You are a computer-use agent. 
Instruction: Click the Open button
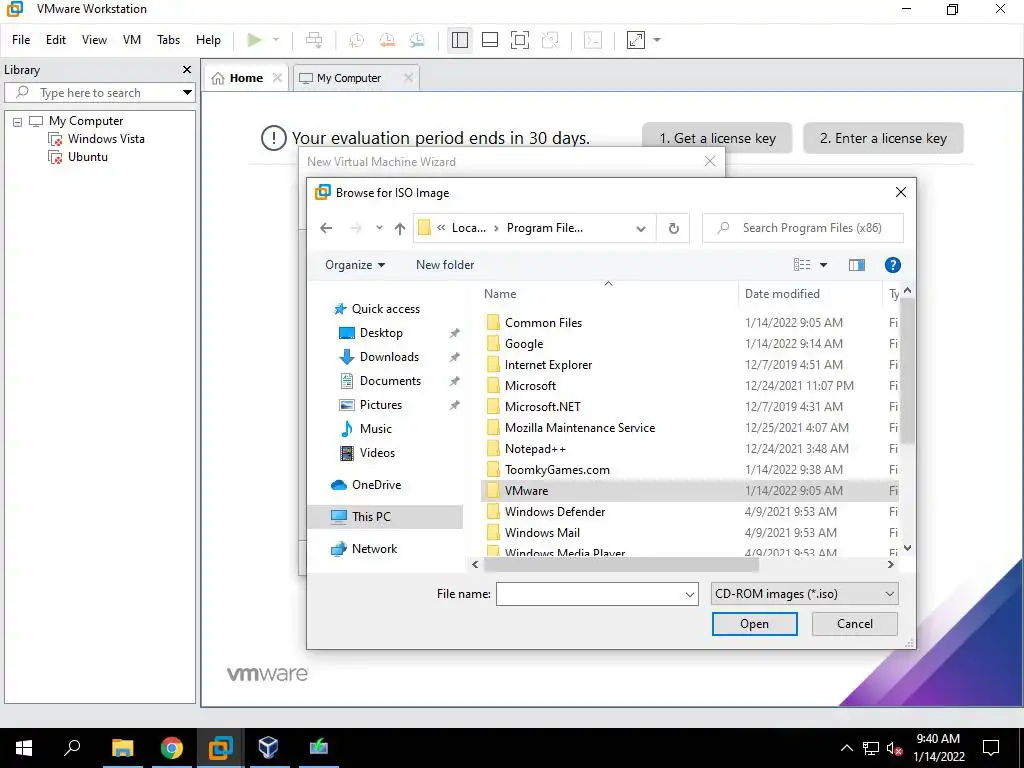point(754,624)
